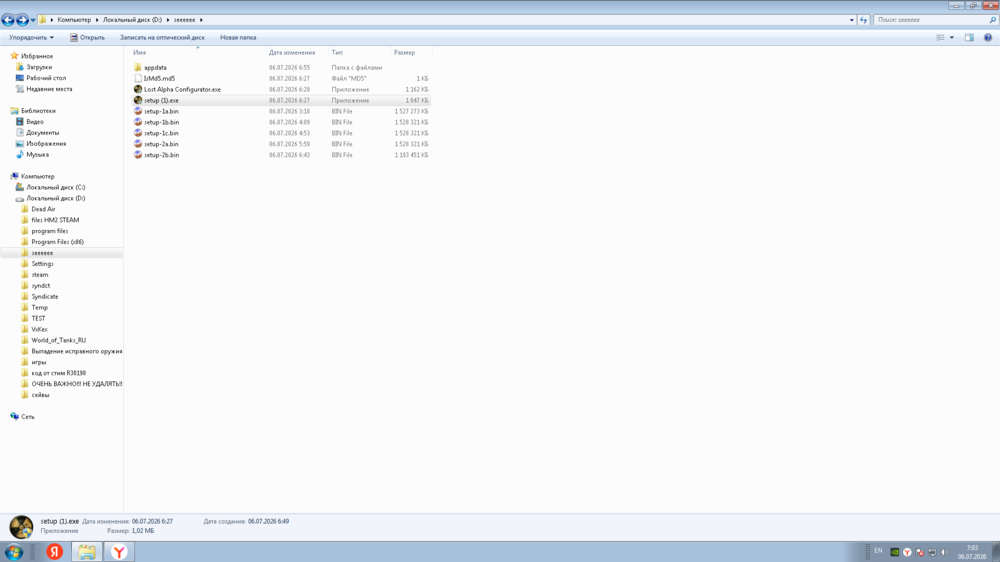
Task: Select the Dead Air folder in tree
Action: click(43, 209)
